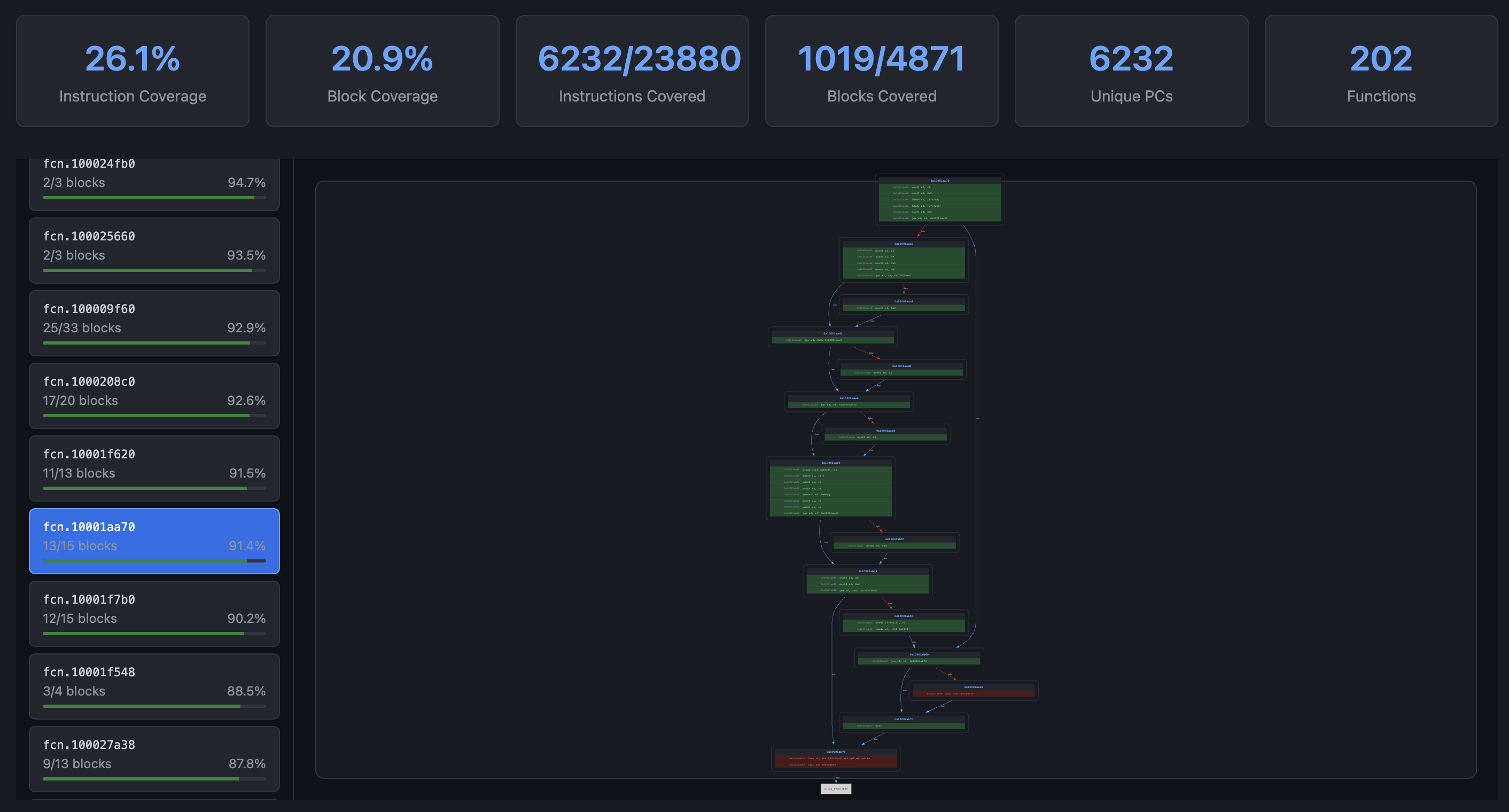Select the exit node block_10001ab90
This screenshot has width=1509, height=812.
[x=836, y=788]
